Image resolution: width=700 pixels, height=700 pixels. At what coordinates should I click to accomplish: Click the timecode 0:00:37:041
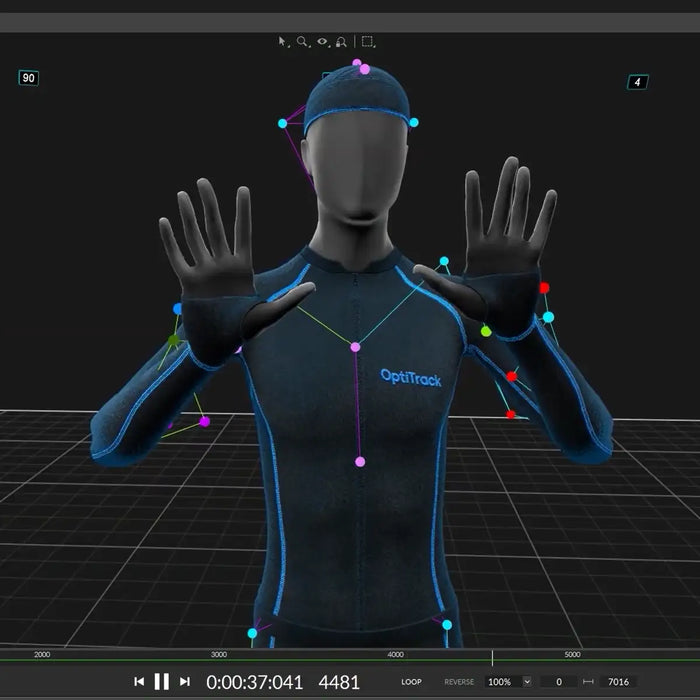tap(254, 682)
